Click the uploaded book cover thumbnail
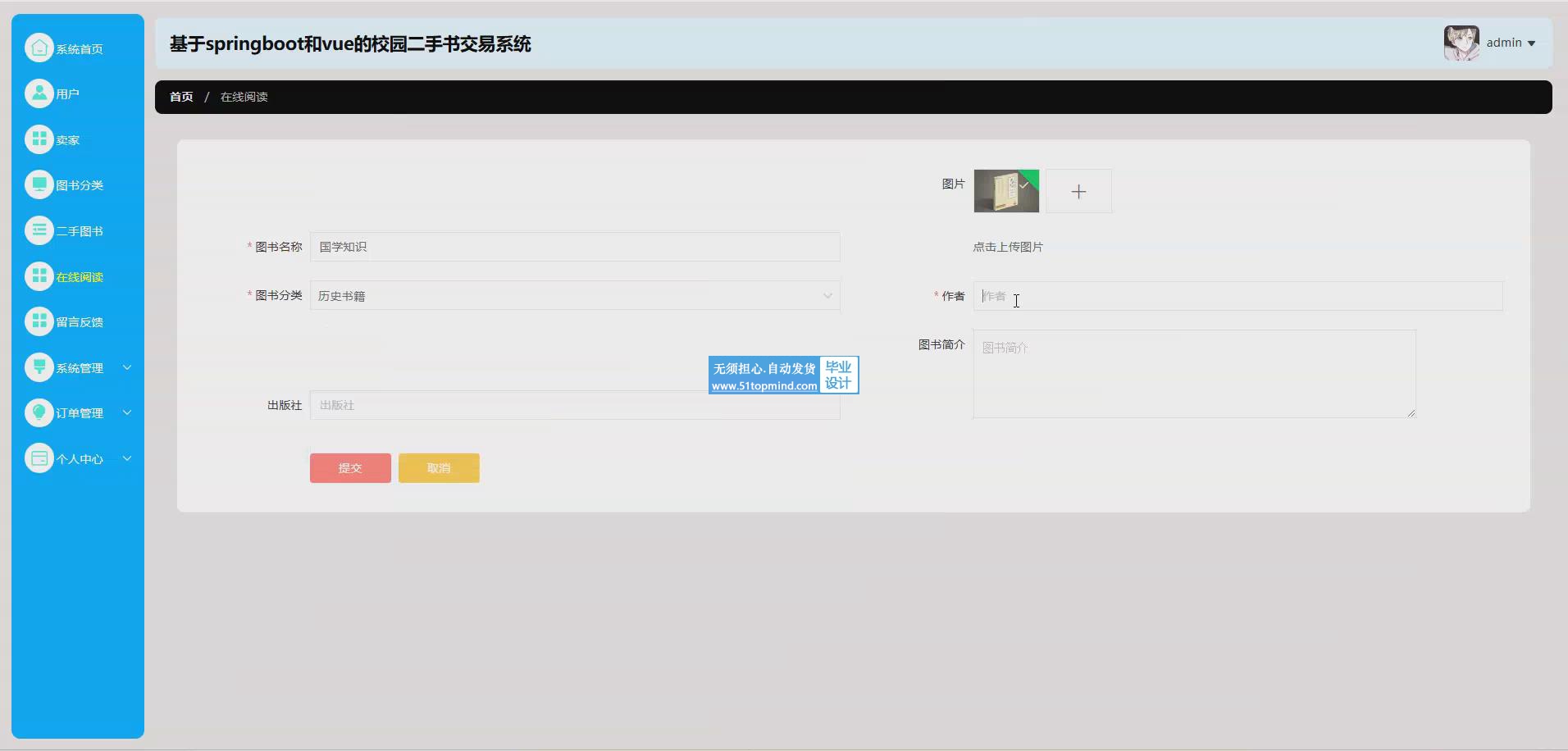 [1006, 192]
